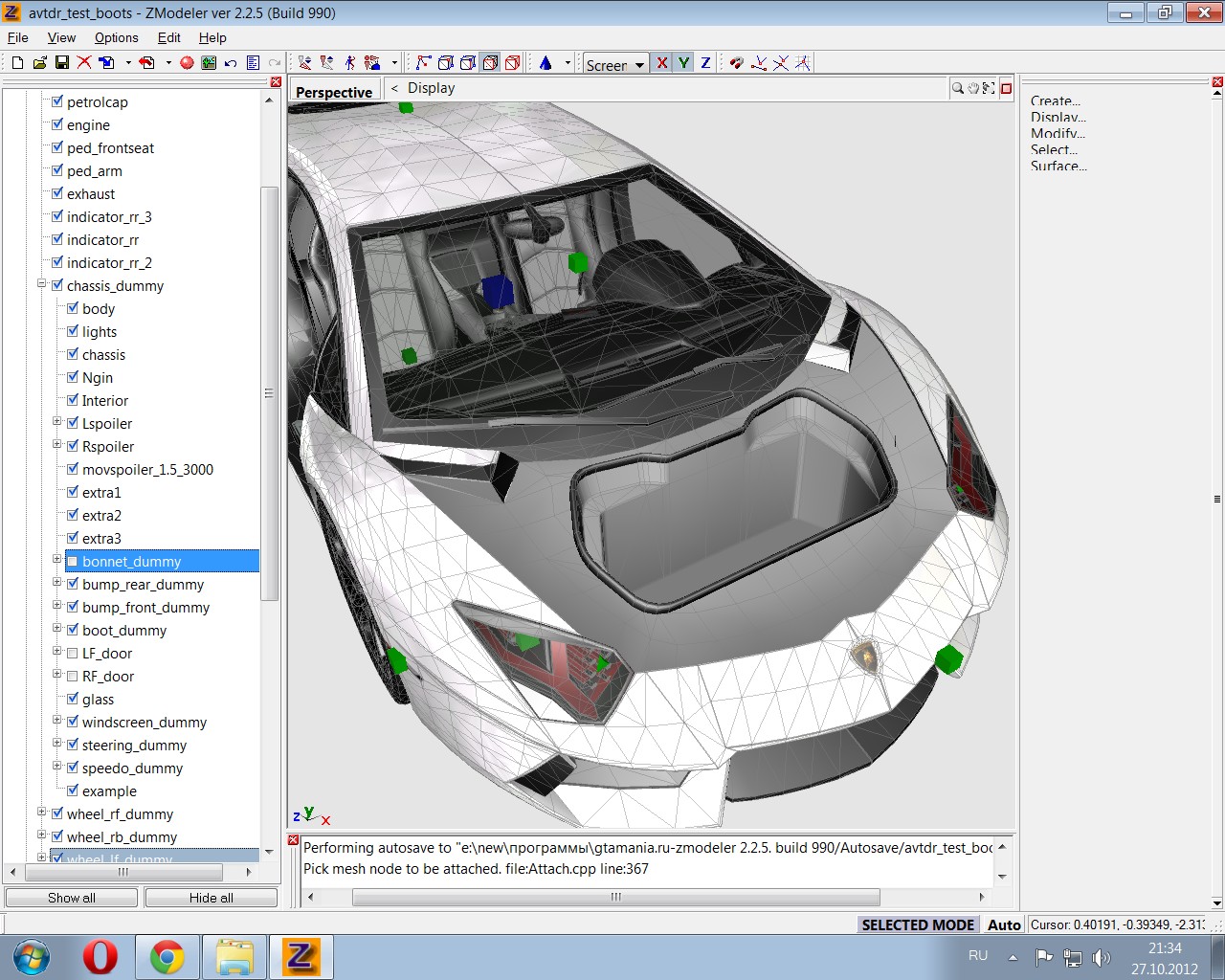
Task: Open the Help menu
Action: (x=212, y=37)
